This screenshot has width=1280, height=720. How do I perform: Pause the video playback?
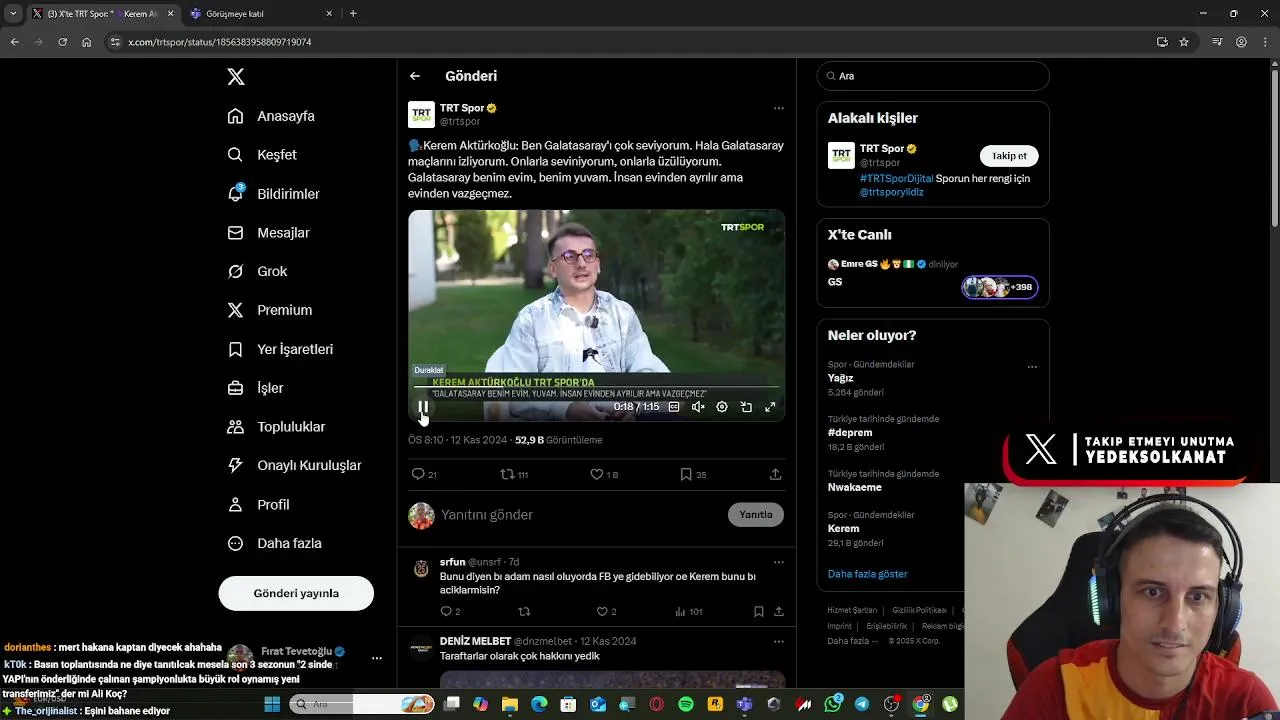point(423,407)
